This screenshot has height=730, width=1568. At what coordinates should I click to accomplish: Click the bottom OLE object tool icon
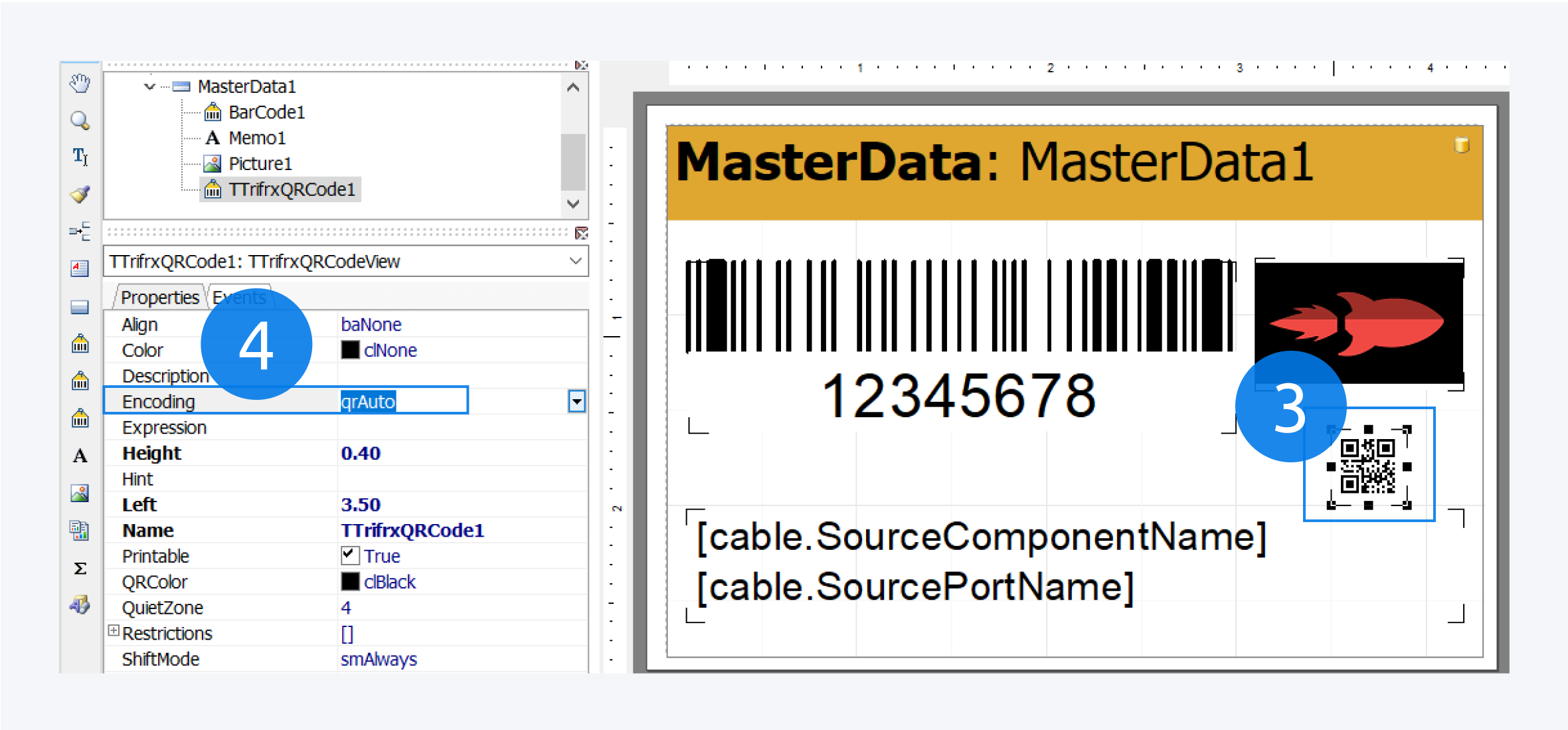pos(80,605)
